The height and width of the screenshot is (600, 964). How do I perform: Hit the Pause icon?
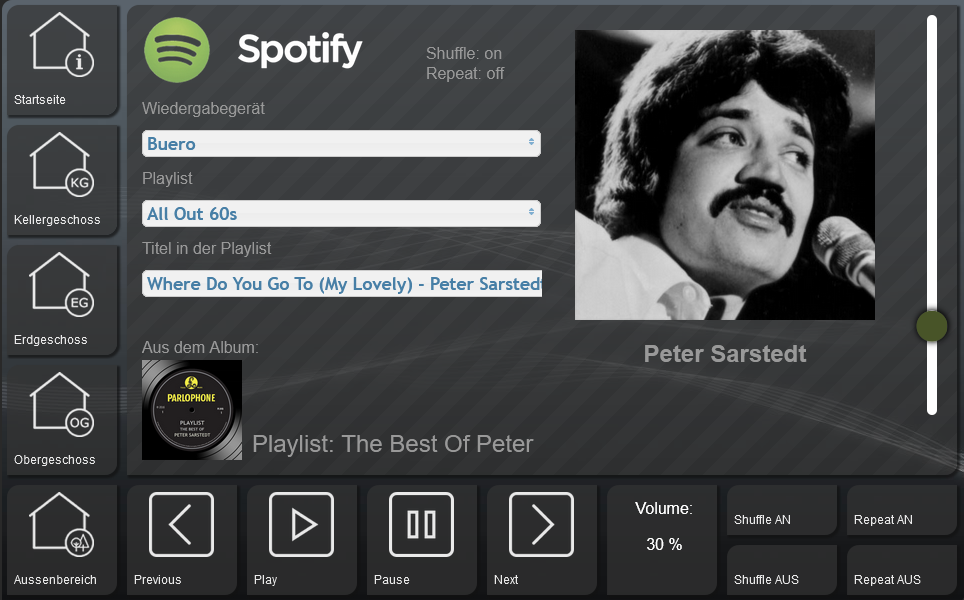point(421,525)
